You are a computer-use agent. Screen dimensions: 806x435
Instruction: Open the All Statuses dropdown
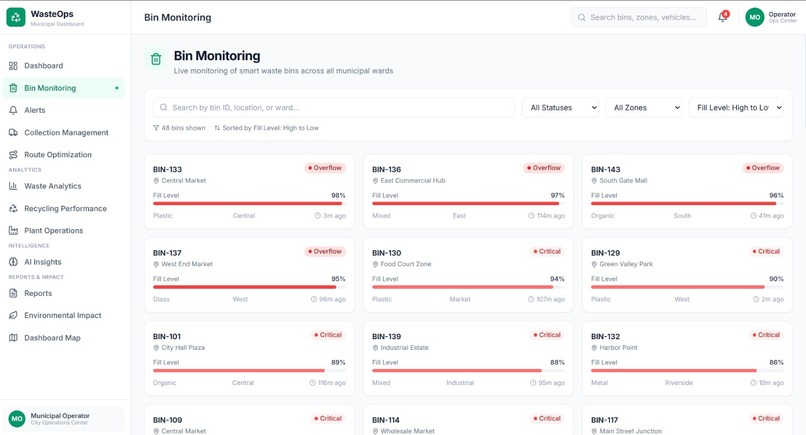tap(560, 107)
